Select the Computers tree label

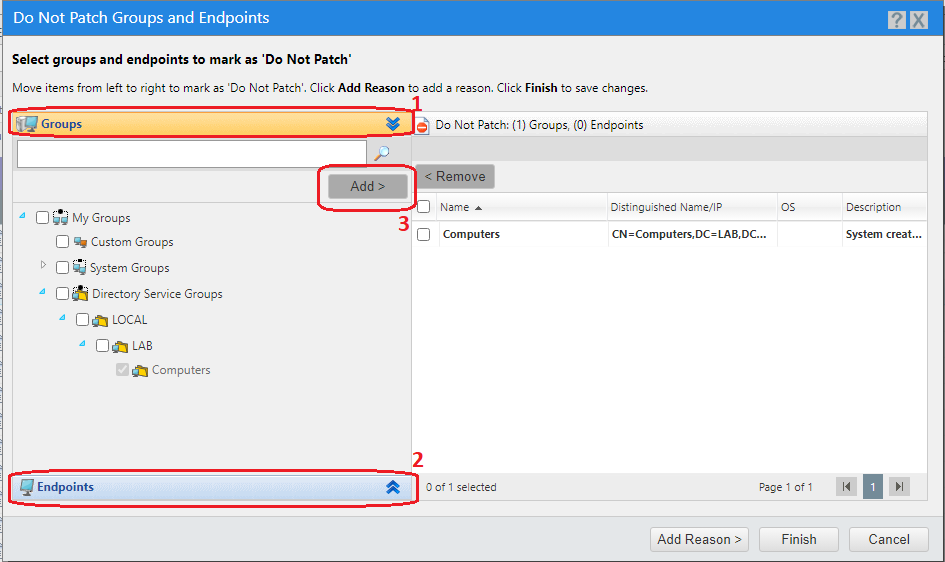click(x=181, y=370)
